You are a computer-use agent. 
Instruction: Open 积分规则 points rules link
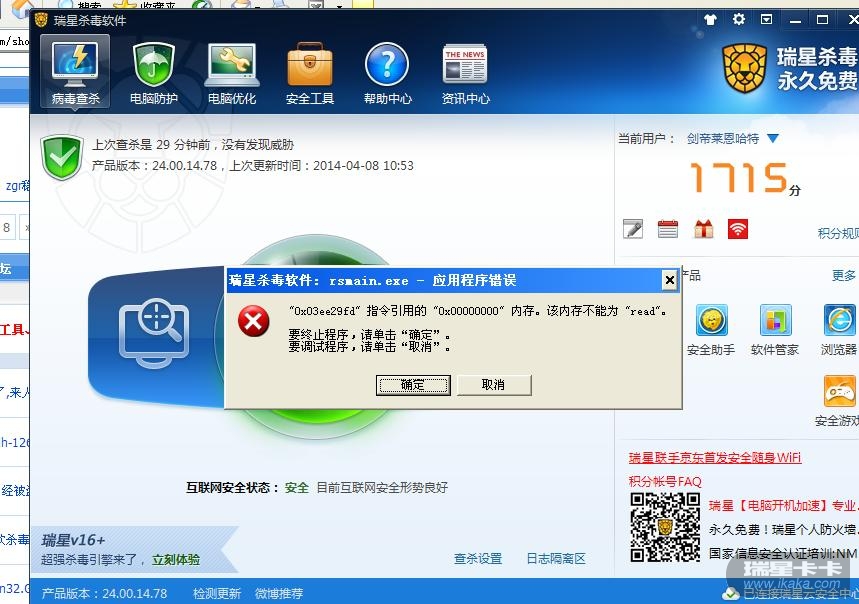click(x=838, y=233)
